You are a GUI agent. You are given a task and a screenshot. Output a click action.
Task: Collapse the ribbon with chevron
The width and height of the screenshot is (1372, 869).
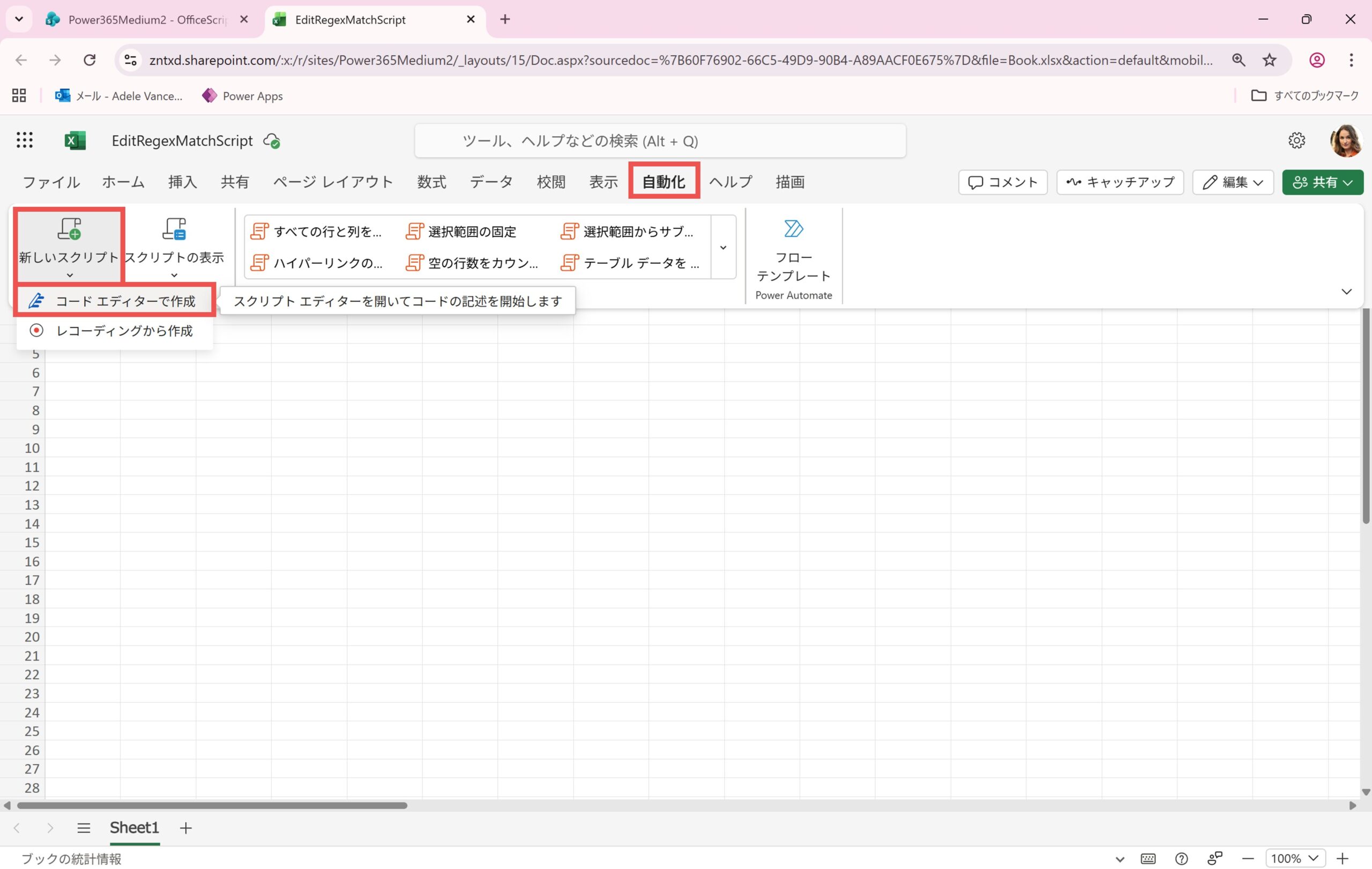(x=1346, y=292)
